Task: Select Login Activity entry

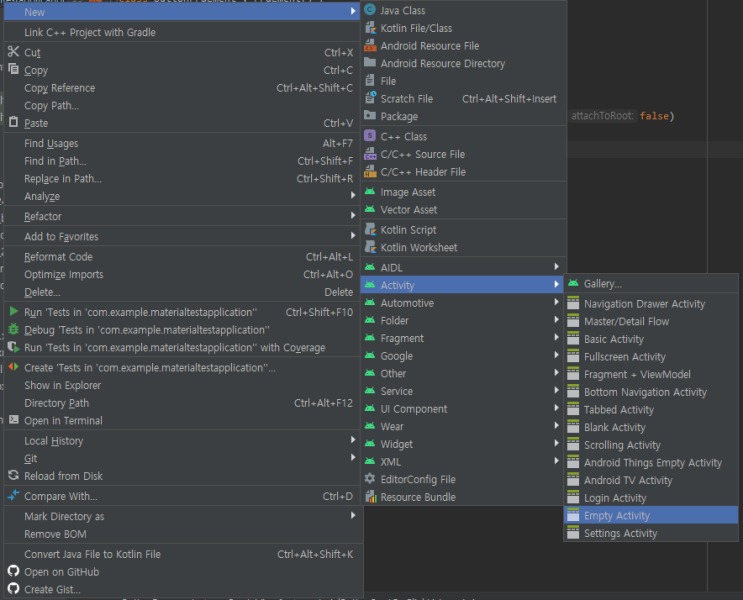Action: click(x=615, y=498)
